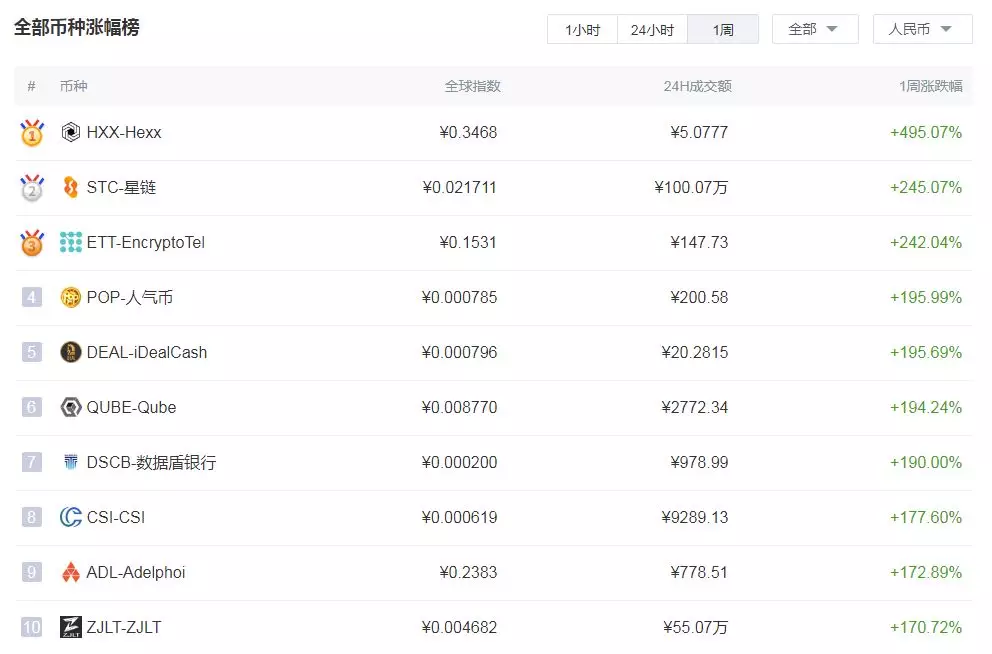The width and height of the screenshot is (992, 654).
Task: Select the DEAL-iDealCash coin icon
Action: 70,352
